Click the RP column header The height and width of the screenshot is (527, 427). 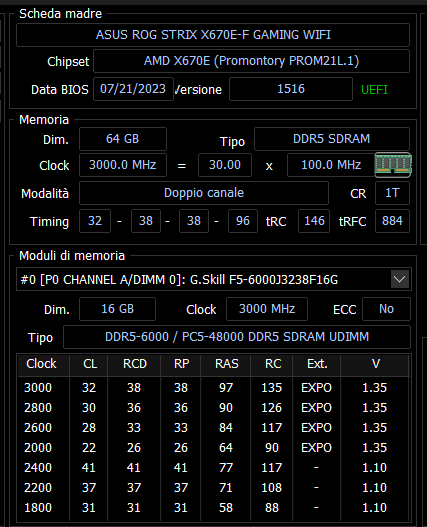(181, 364)
